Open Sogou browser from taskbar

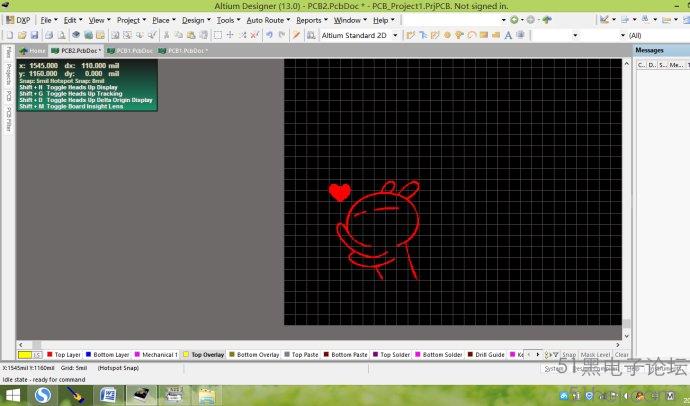(x=43, y=395)
